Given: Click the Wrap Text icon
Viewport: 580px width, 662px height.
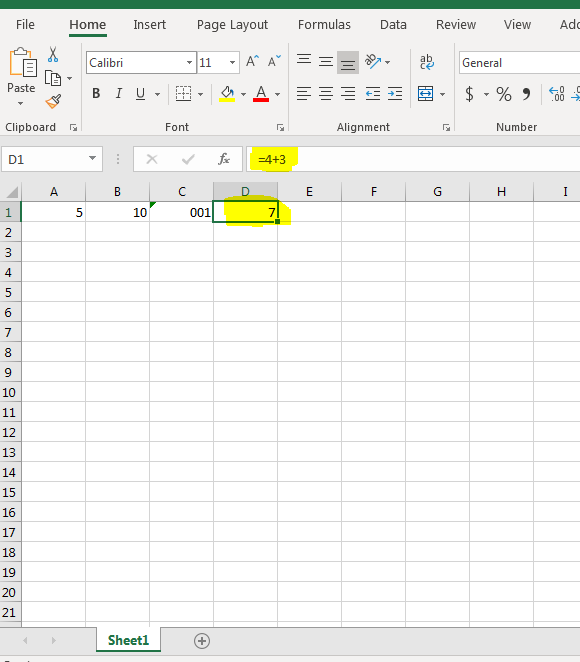Looking at the screenshot, I should point(426,62).
